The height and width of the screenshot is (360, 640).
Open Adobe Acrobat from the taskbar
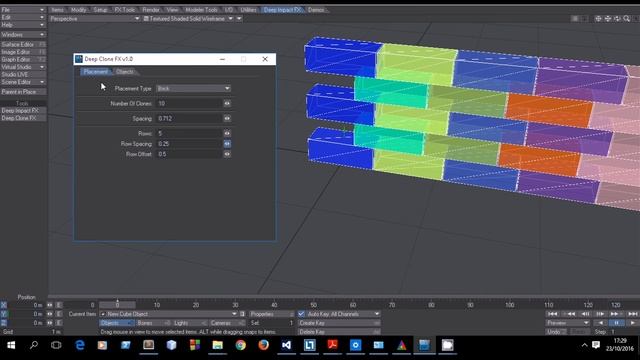[332, 345]
